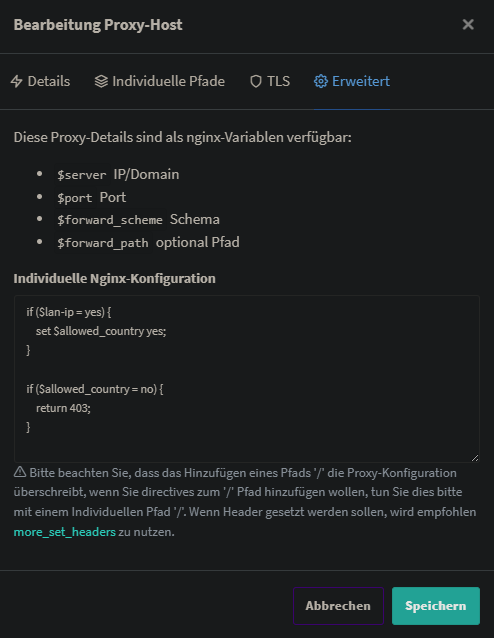Click the resize grip of the config textarea
The width and height of the screenshot is (494, 638).
(x=475, y=458)
